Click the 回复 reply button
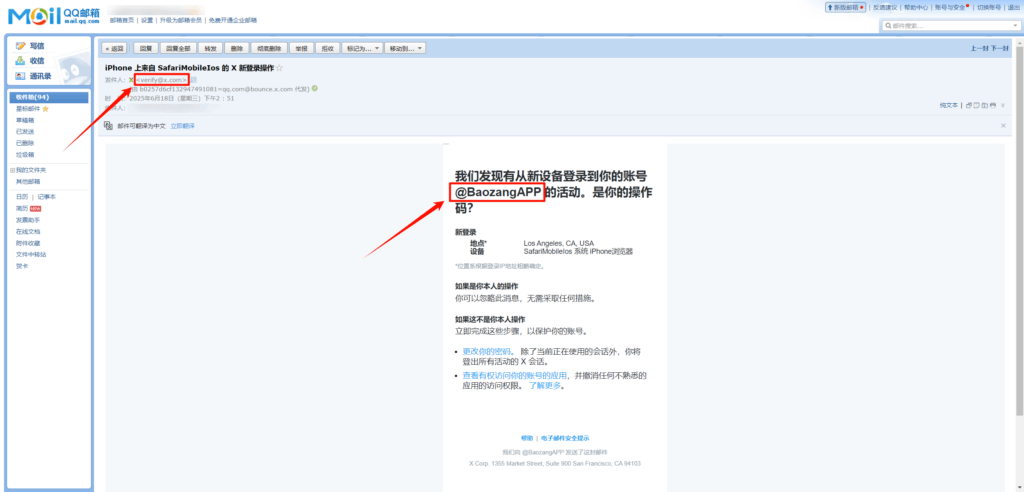The height and width of the screenshot is (492, 1024). coord(146,48)
